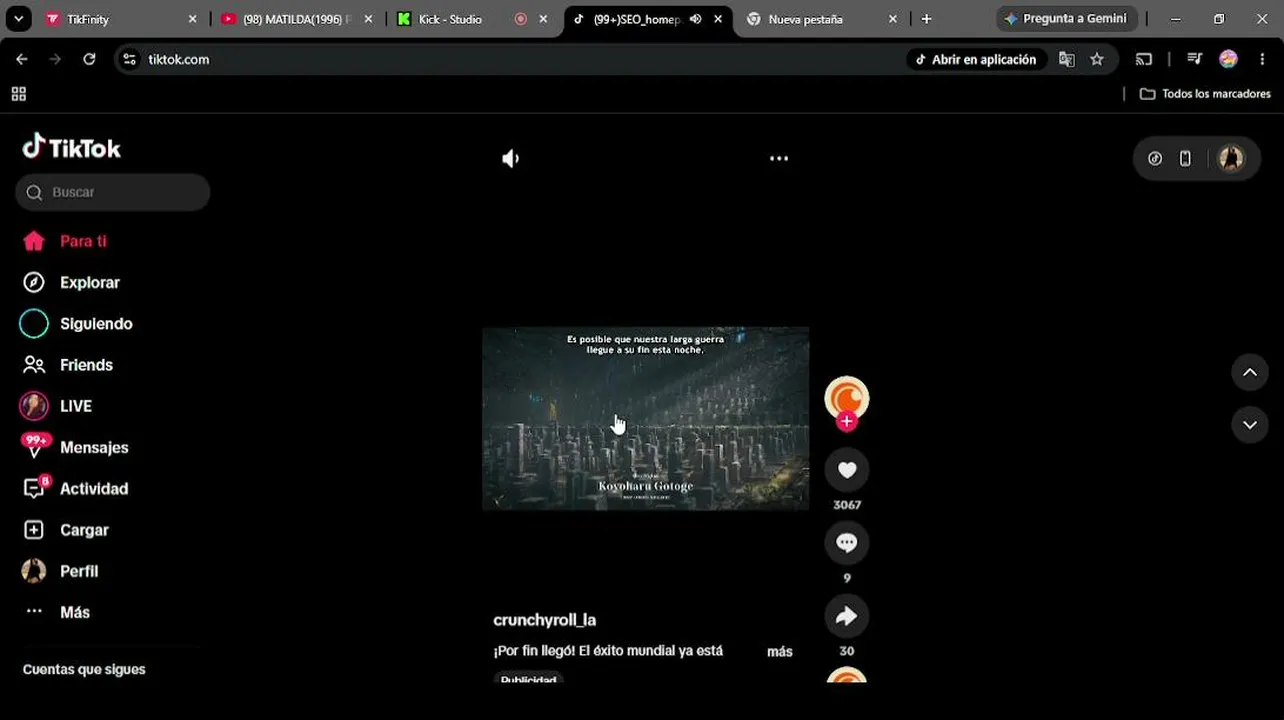Translate this page
This screenshot has height=720, width=1284.
coord(1067,59)
